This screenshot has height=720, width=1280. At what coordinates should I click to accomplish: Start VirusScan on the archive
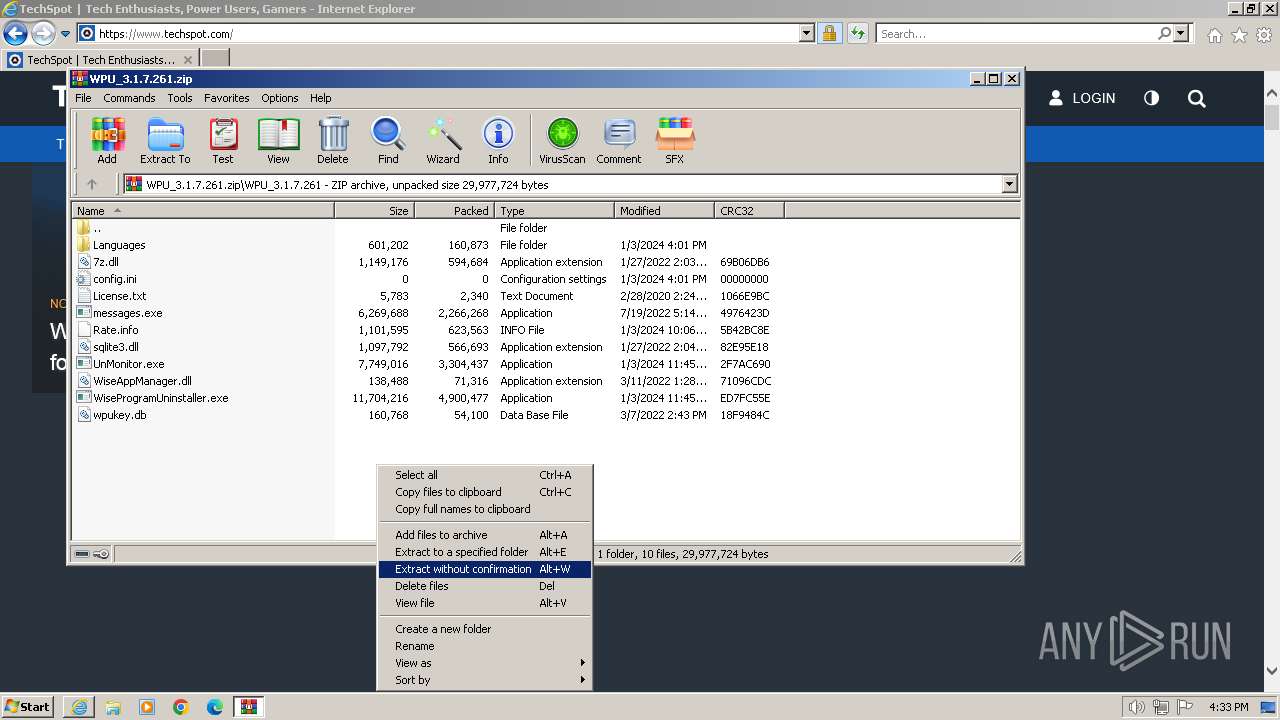click(x=562, y=140)
